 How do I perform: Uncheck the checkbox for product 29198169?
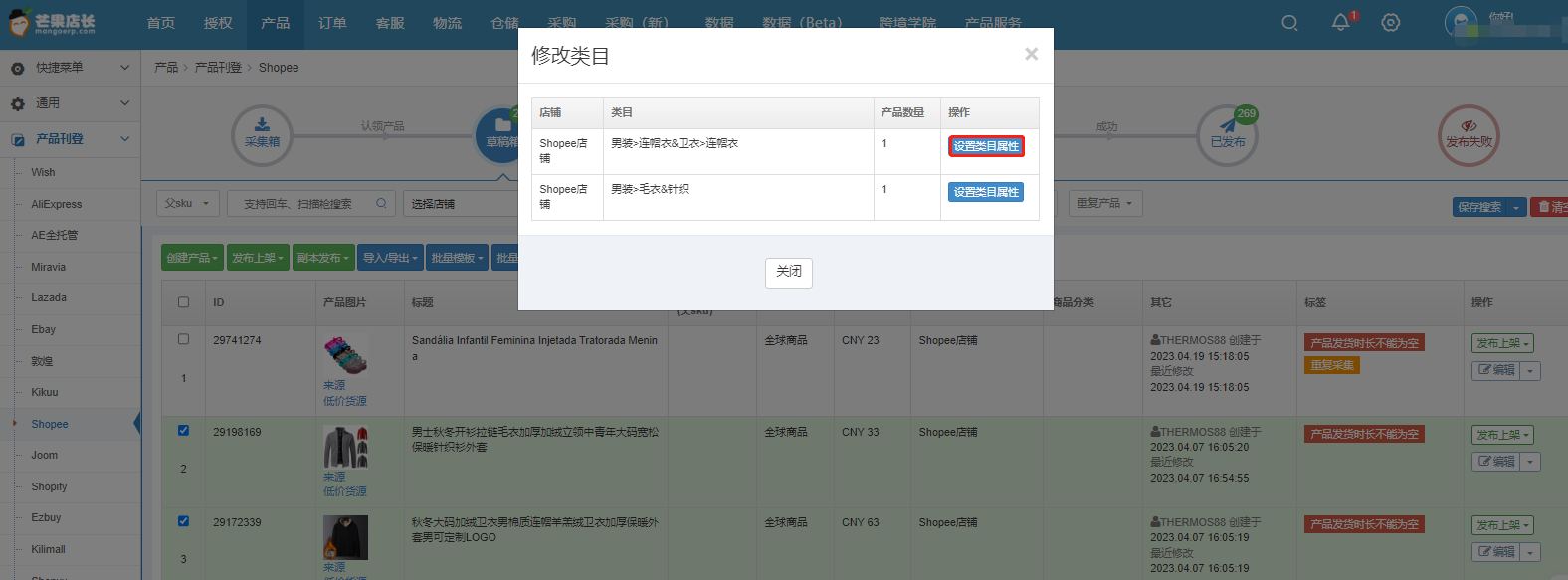[x=183, y=431]
